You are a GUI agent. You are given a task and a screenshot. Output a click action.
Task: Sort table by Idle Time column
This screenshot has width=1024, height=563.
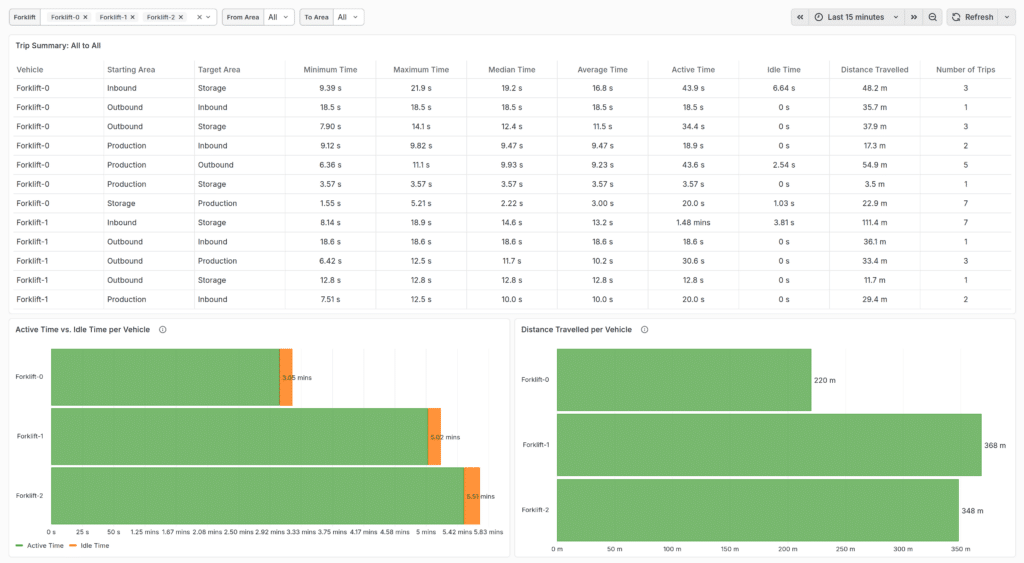[784, 70]
